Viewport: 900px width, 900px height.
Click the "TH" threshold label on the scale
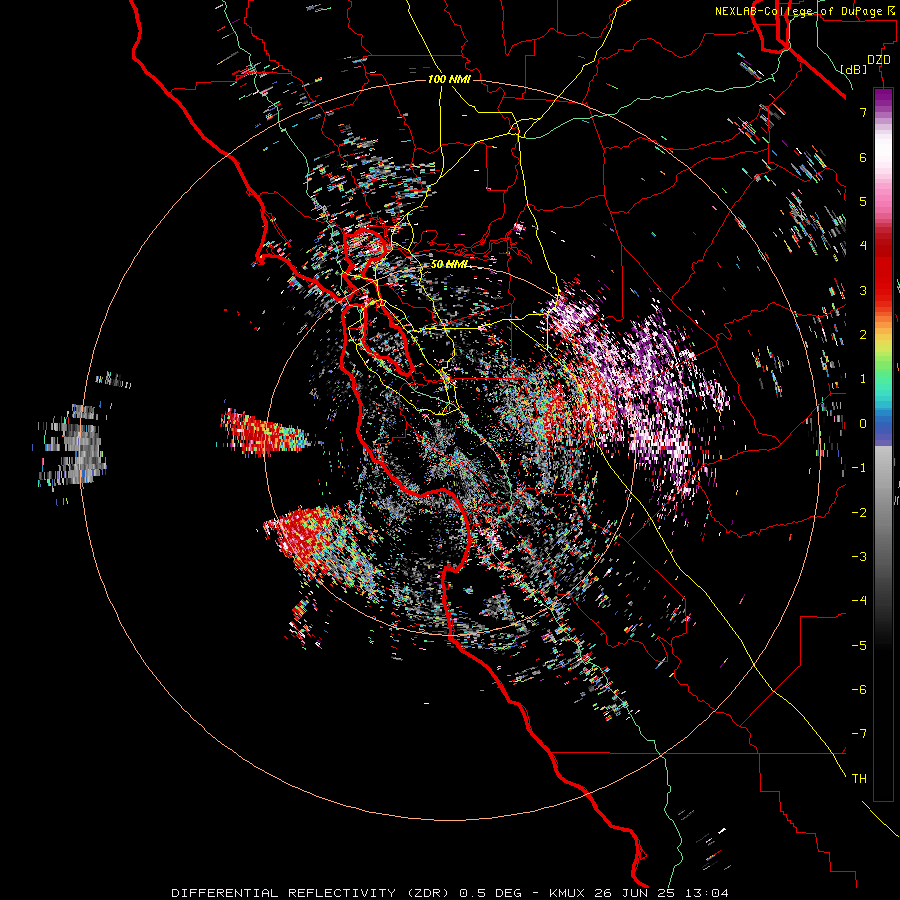click(x=859, y=779)
